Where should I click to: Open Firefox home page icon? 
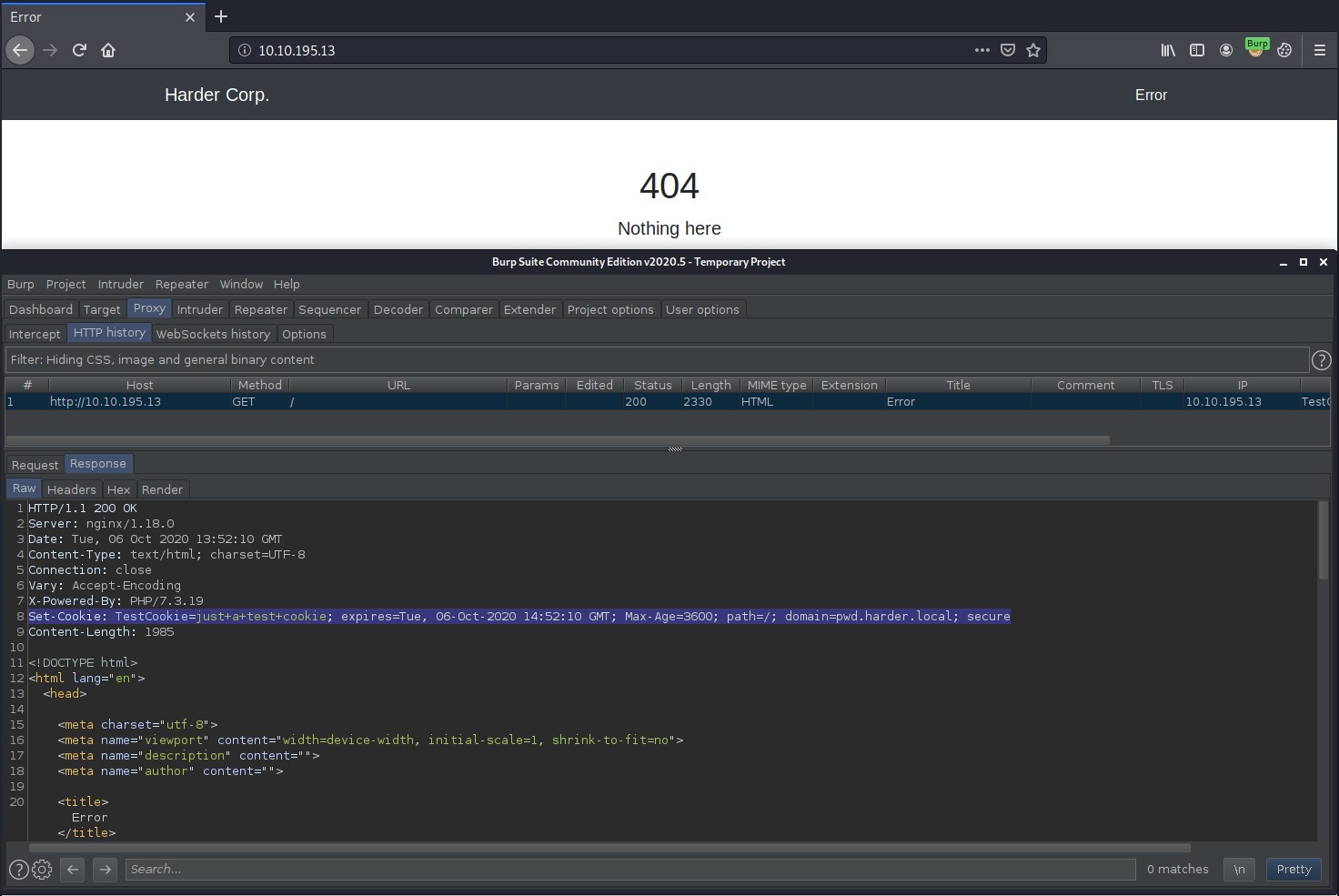coord(108,50)
